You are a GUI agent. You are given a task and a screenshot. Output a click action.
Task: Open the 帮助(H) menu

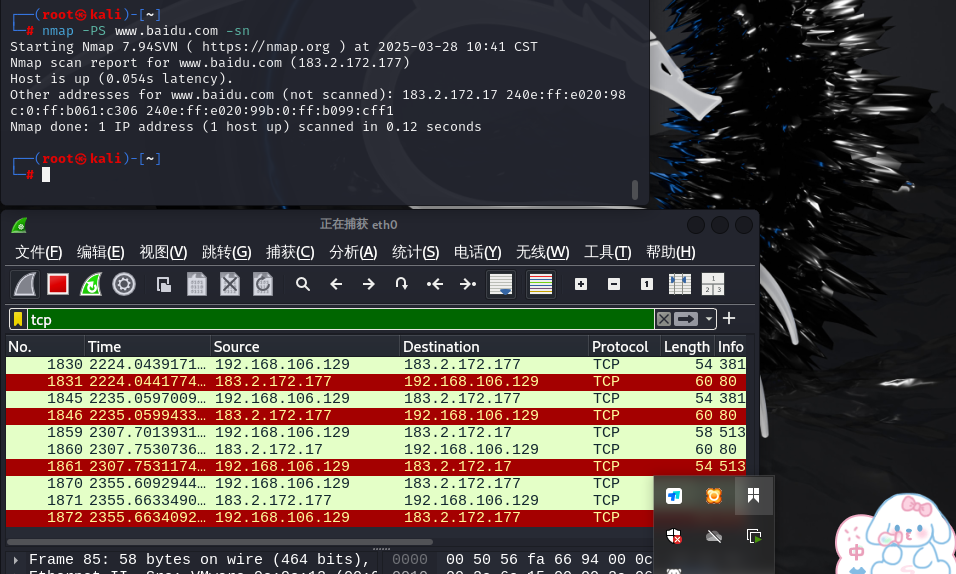671,252
